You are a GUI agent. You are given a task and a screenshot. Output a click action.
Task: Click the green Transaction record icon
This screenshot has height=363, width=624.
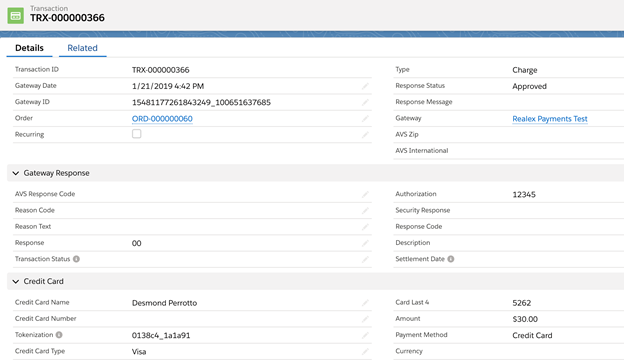click(16, 16)
